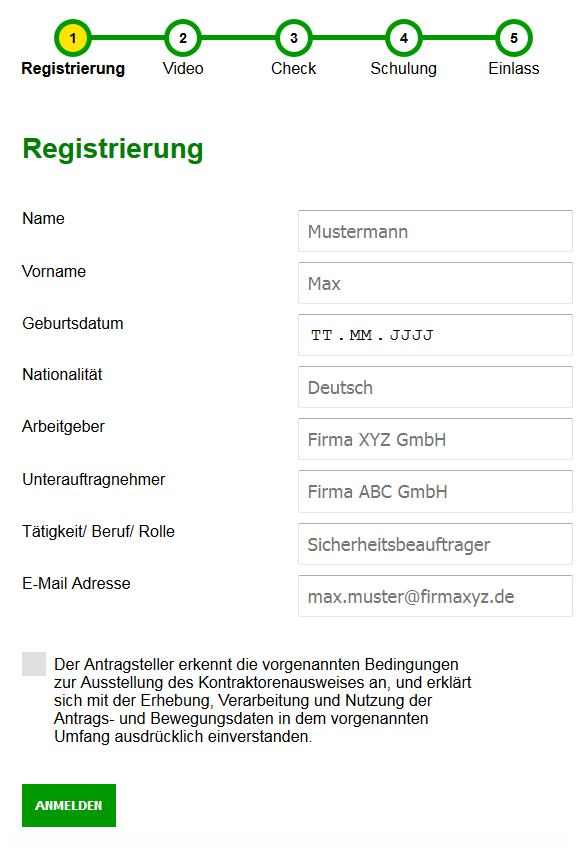Click the ANMELDEN button

click(69, 805)
